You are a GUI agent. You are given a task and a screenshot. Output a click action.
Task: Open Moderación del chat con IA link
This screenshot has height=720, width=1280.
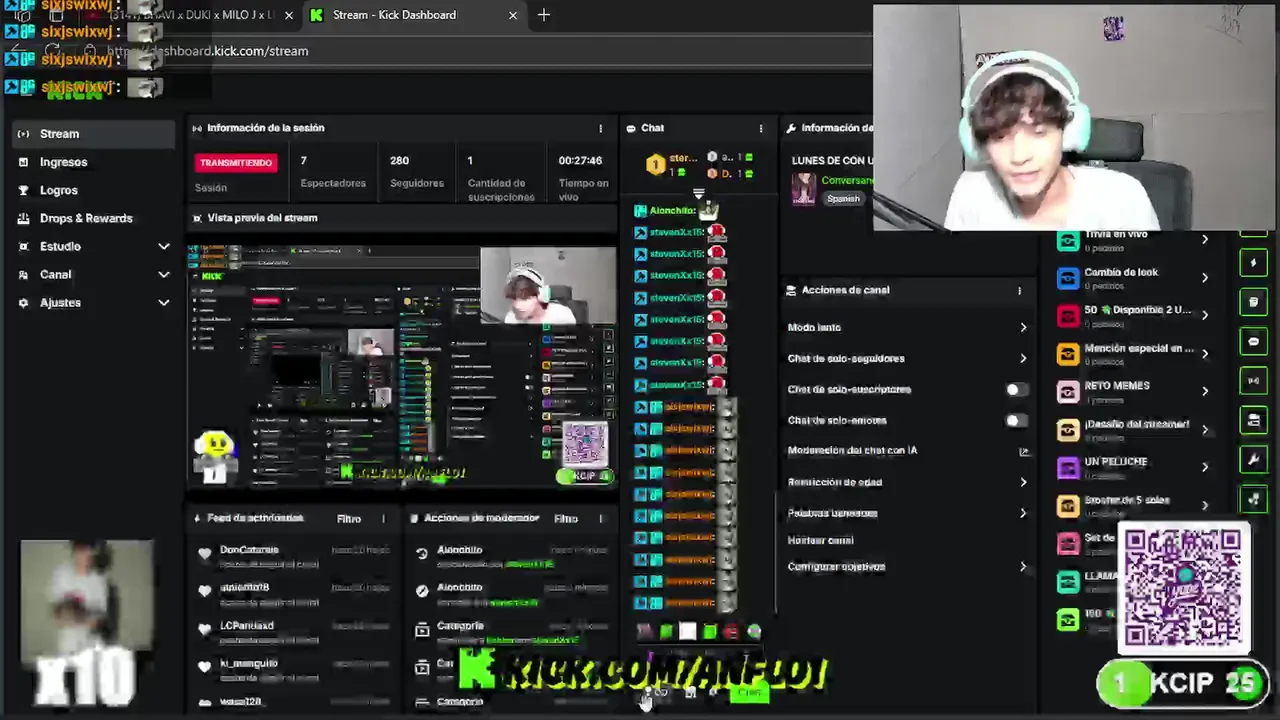[908, 451]
